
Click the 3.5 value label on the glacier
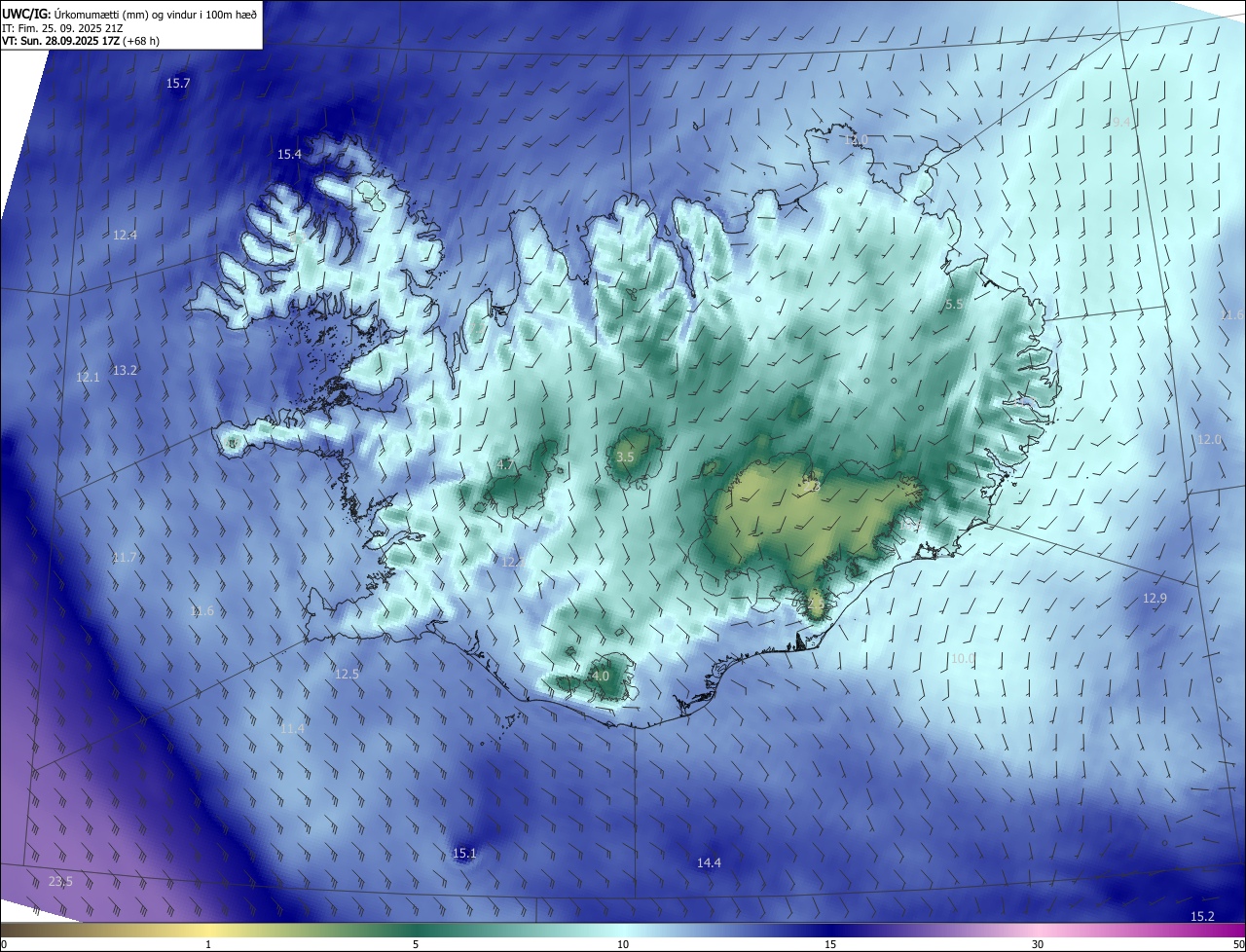[626, 457]
